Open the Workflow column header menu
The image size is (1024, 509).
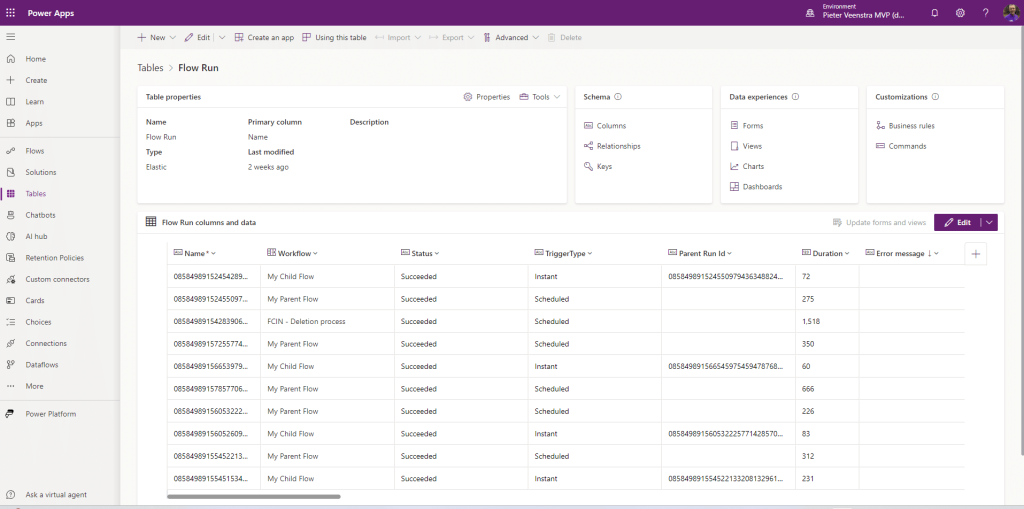point(293,254)
